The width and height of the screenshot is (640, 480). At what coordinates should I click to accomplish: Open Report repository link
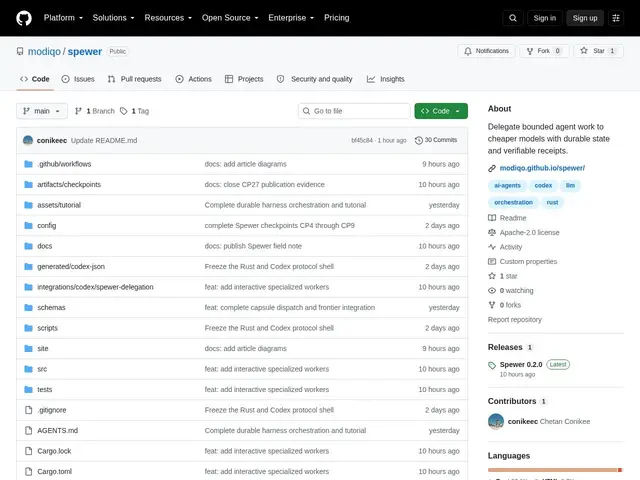[x=515, y=320]
